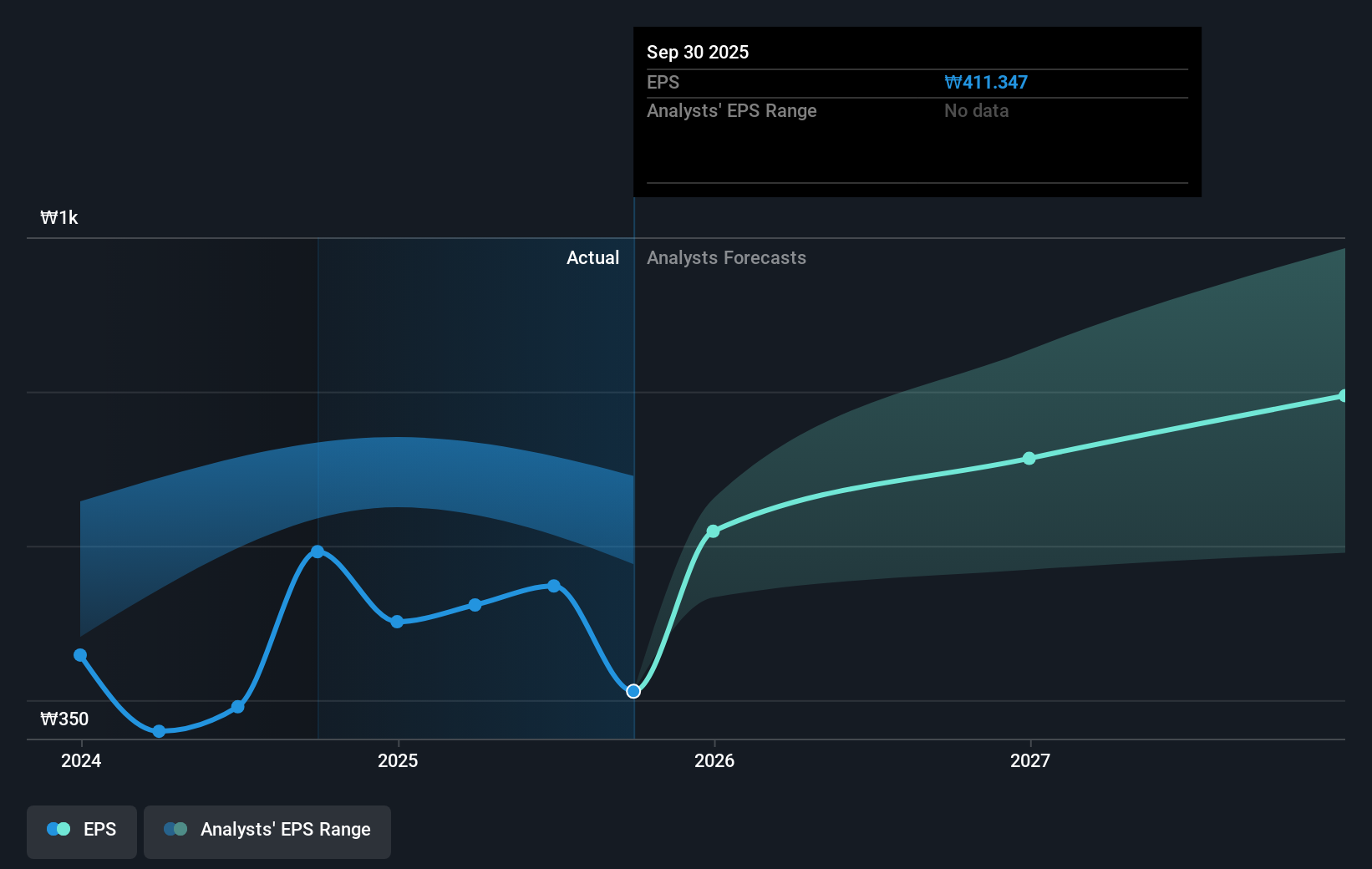Select the peak EPS data point before 2025
Screen dimensions: 1372x869
pyautogui.click(x=318, y=551)
